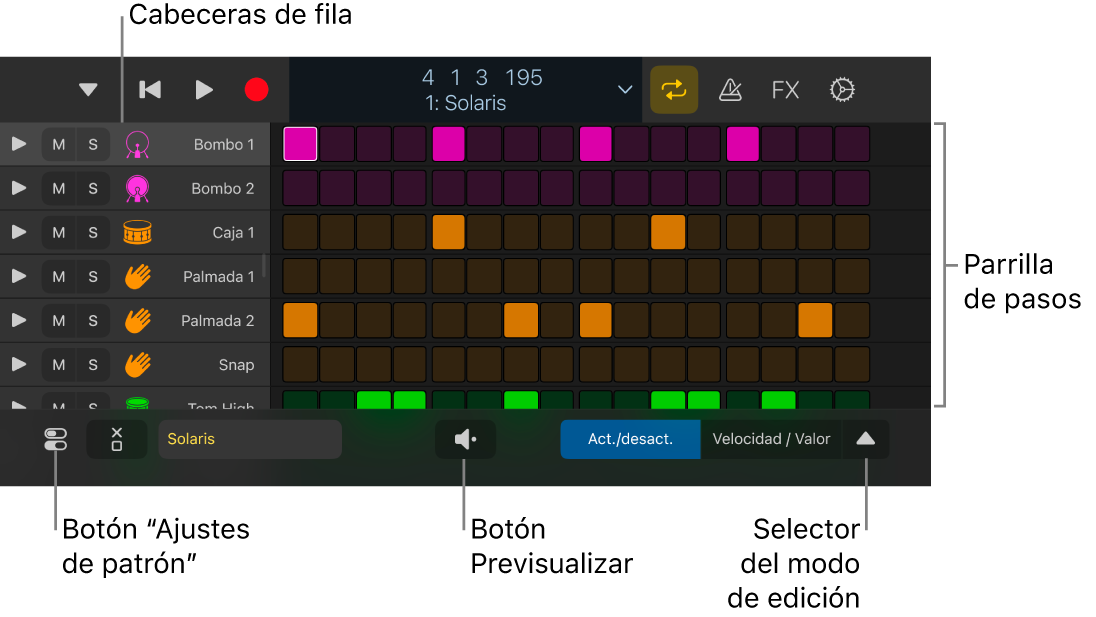Start playback with the play button
Screen dimensions: 1096x617
[x=204, y=90]
